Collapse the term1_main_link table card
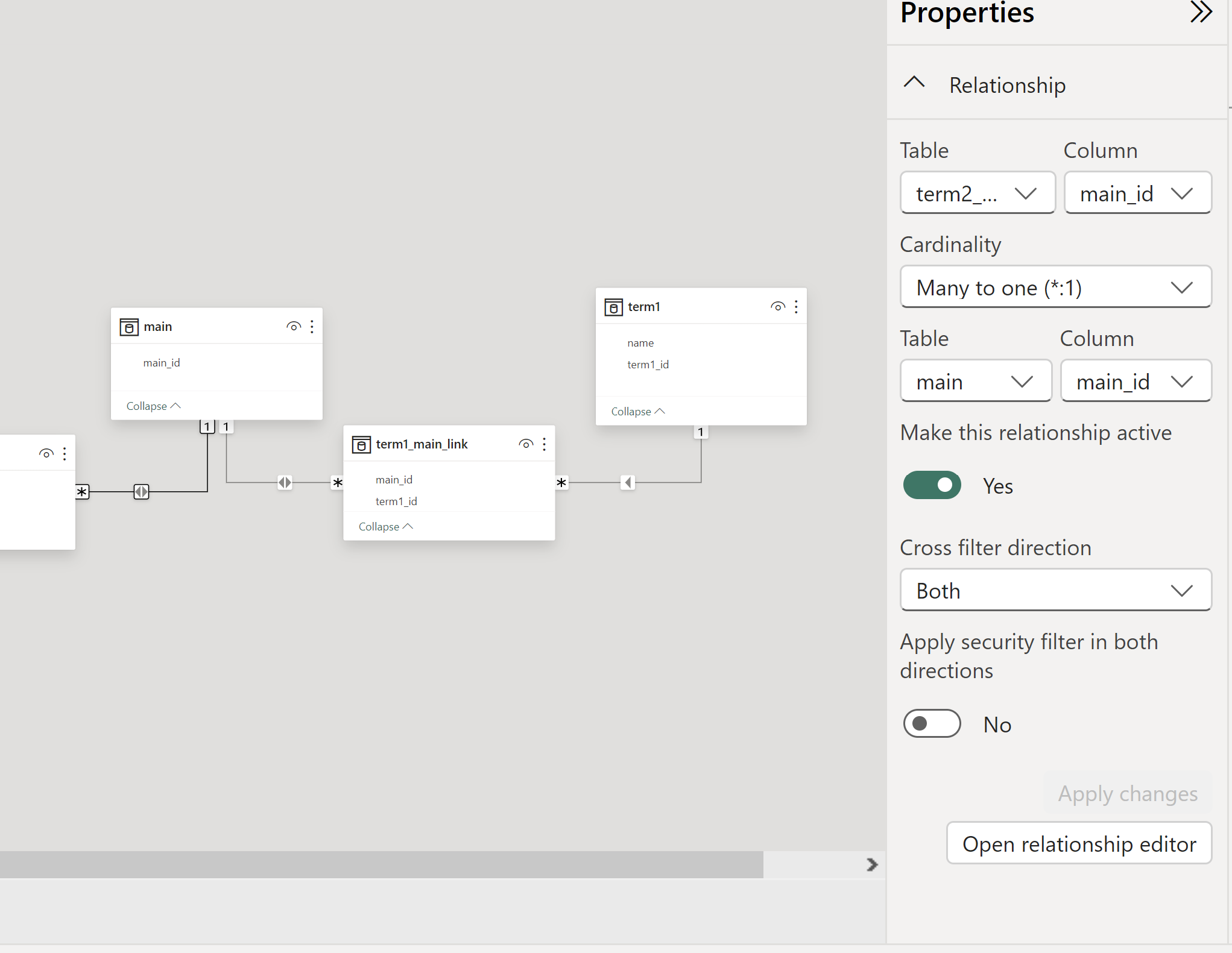Image resolution: width=1232 pixels, height=953 pixels. point(385,526)
